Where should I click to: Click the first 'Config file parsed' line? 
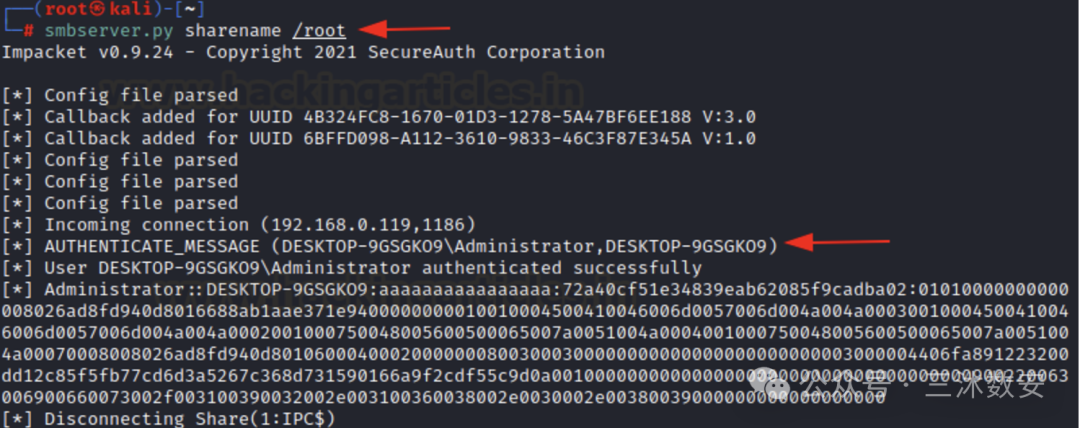point(120,95)
